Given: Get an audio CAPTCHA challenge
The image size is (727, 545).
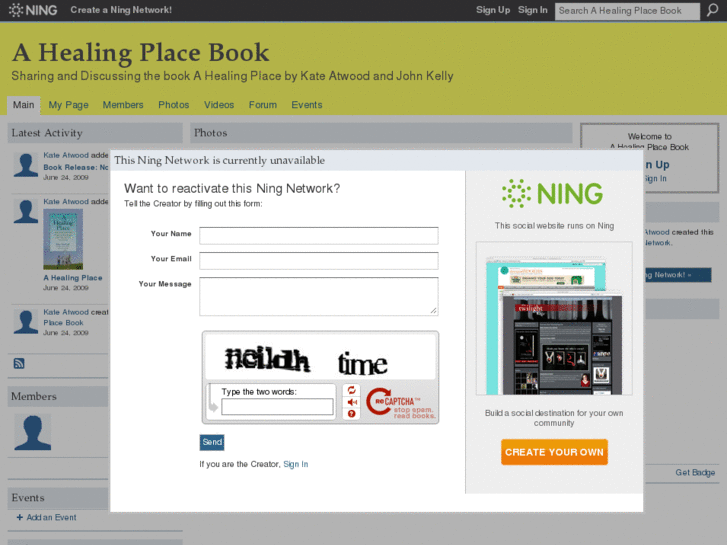Looking at the screenshot, I should click(x=351, y=402).
